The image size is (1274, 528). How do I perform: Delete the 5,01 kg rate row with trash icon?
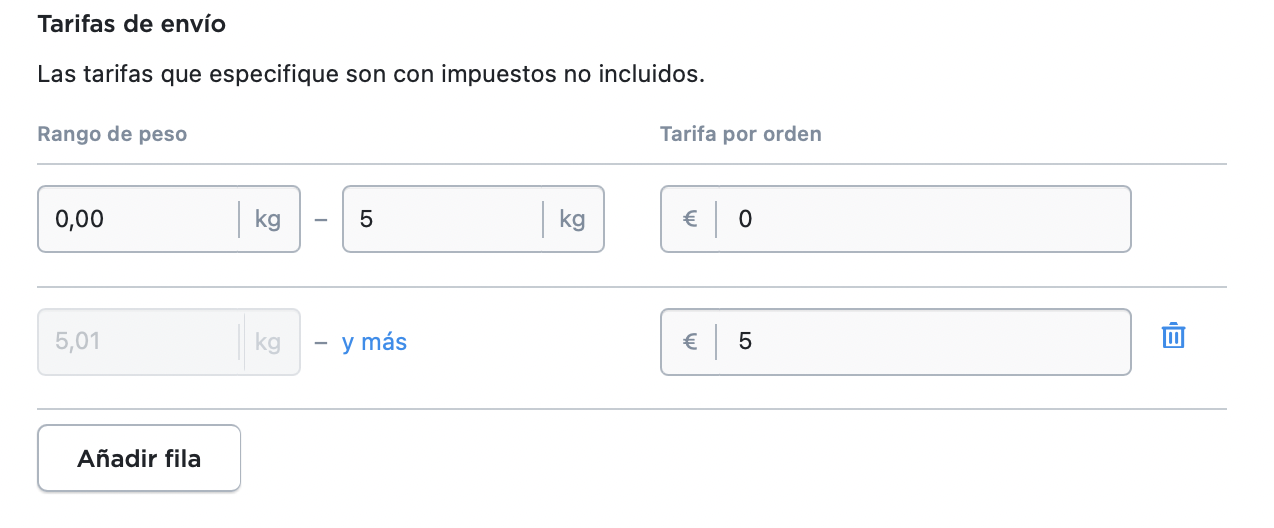pyautogui.click(x=1173, y=337)
